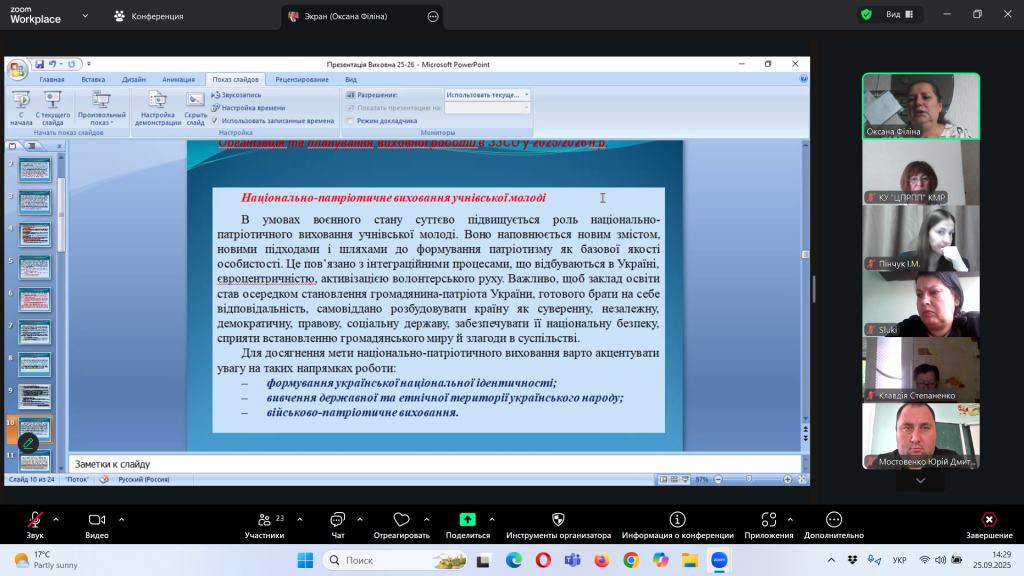Click the green Поделиться share screen icon
The width and height of the screenshot is (1024, 576).
coord(467,520)
